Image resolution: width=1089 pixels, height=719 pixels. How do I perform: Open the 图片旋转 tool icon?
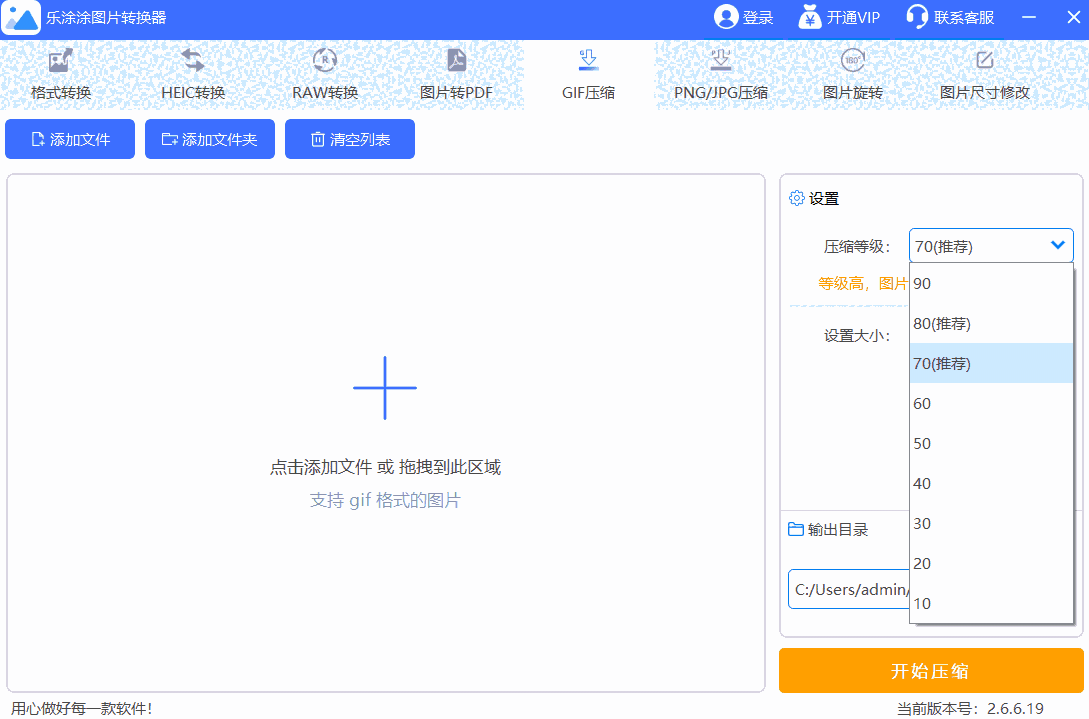coord(852,61)
